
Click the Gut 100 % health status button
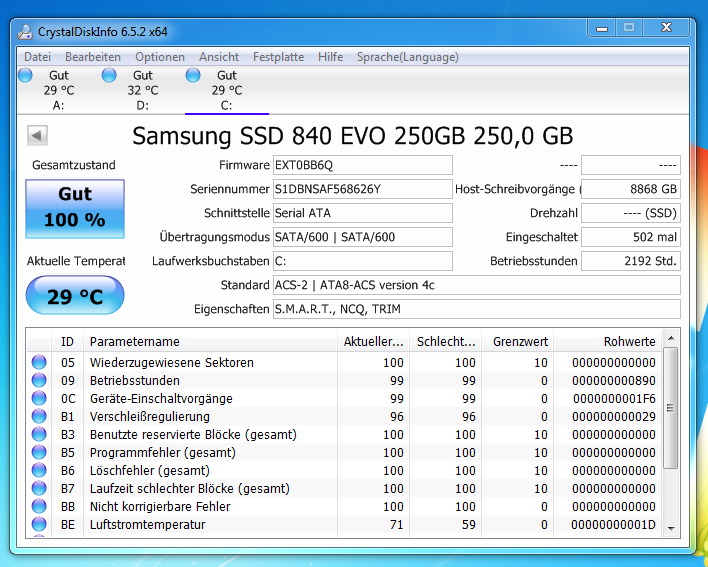point(75,209)
